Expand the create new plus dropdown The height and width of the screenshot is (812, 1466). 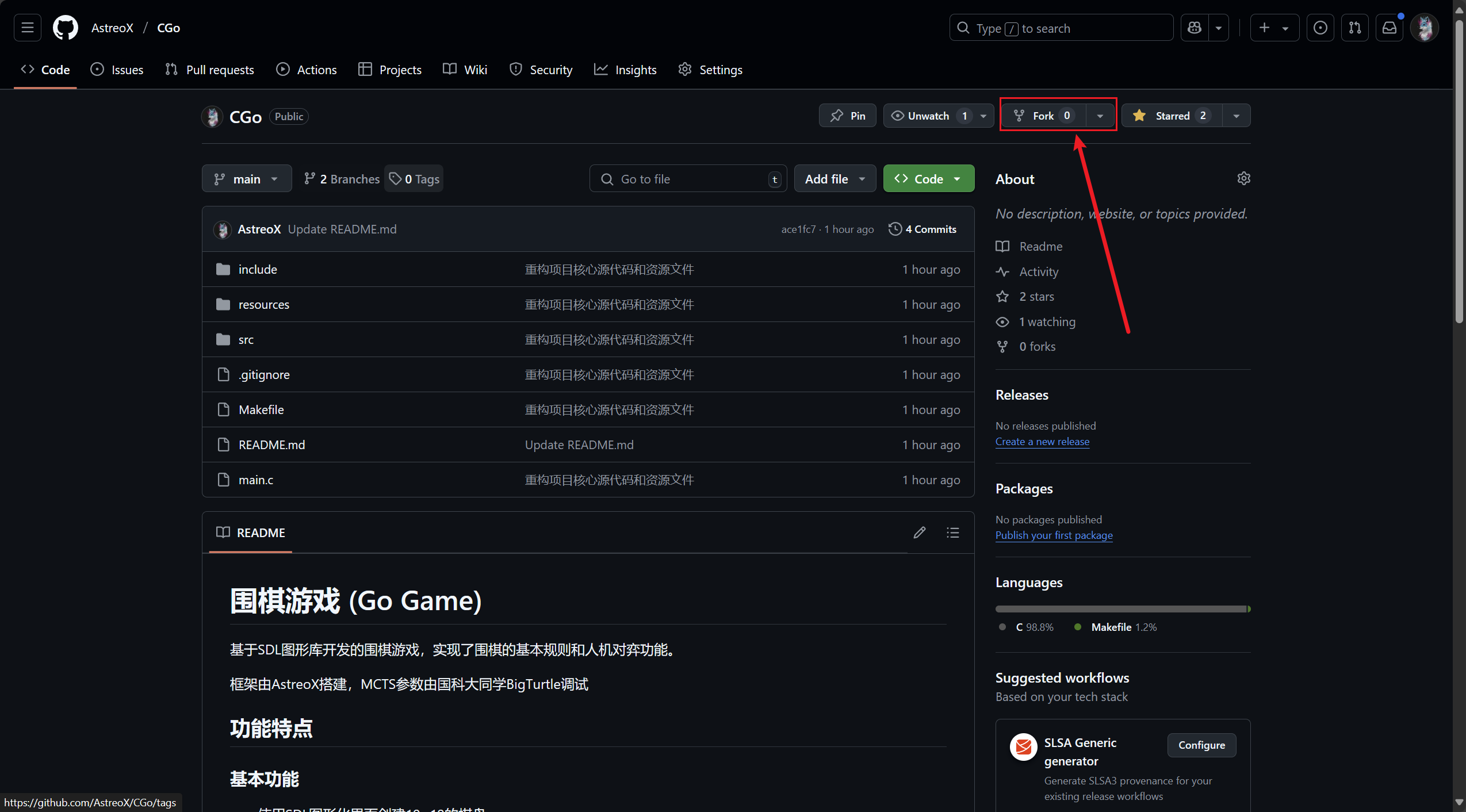click(x=1274, y=28)
